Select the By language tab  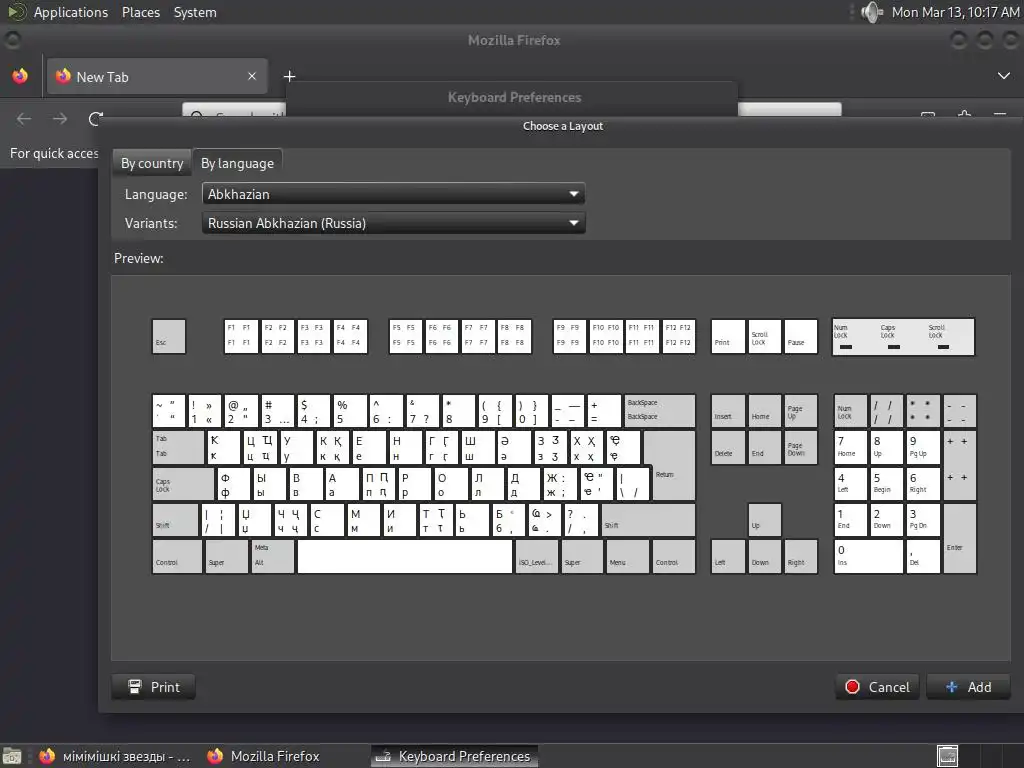coord(237,163)
